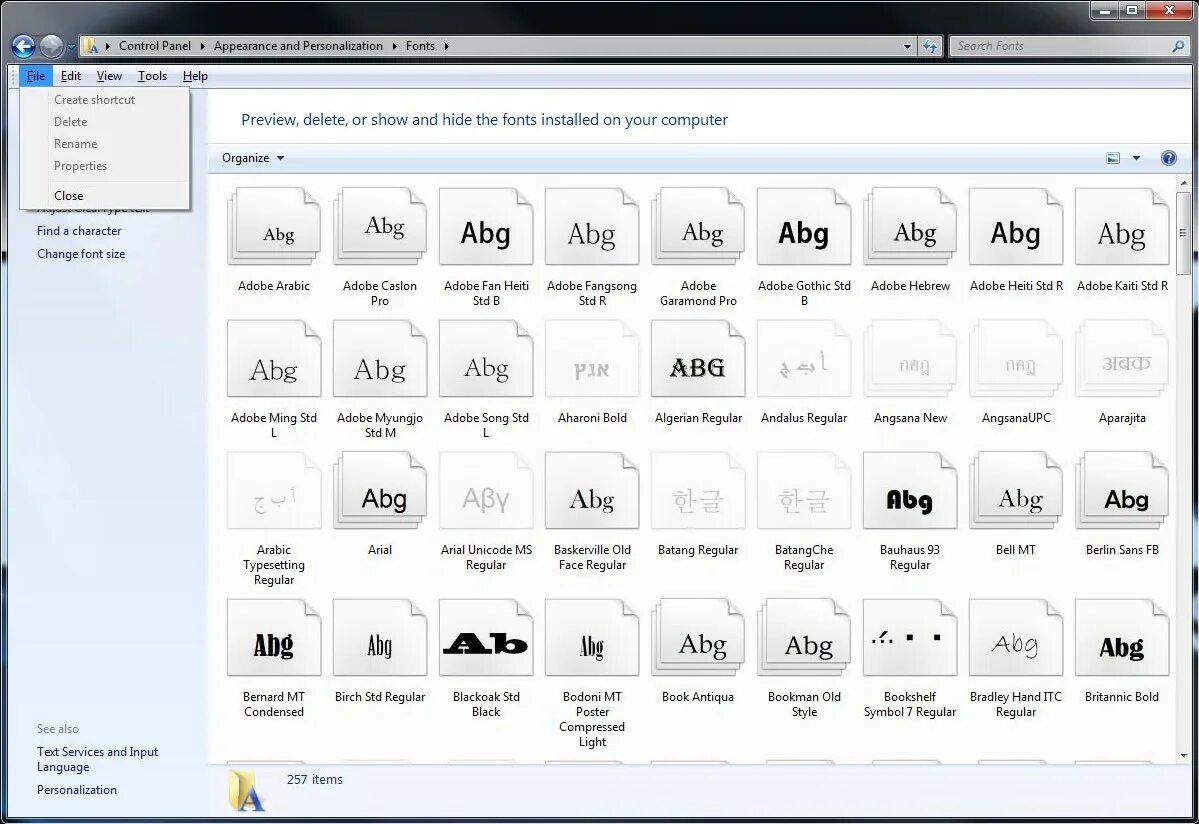Expand the Control Panel breadcrumb arrow
This screenshot has width=1199, height=824.
[x=203, y=46]
